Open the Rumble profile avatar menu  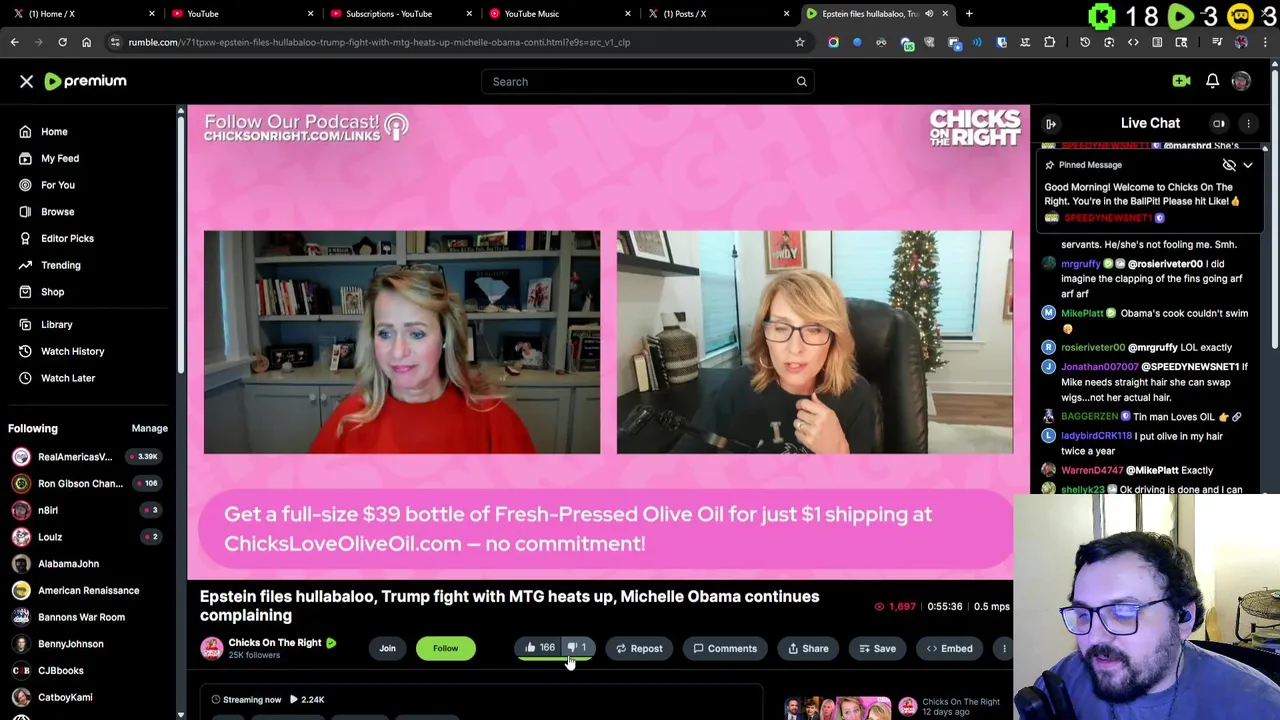[1241, 82]
